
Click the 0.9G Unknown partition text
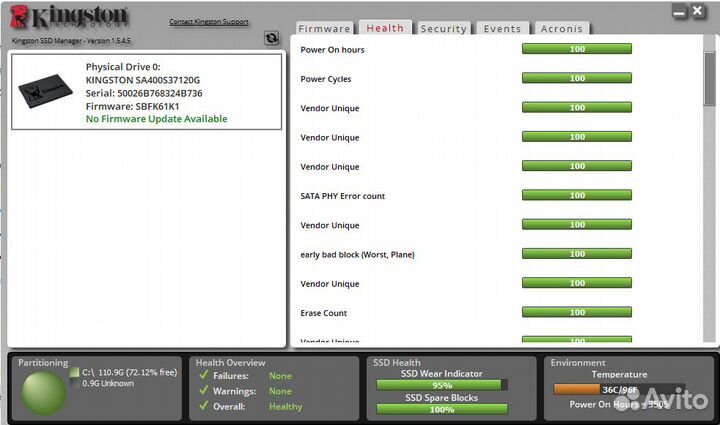[x=108, y=383]
